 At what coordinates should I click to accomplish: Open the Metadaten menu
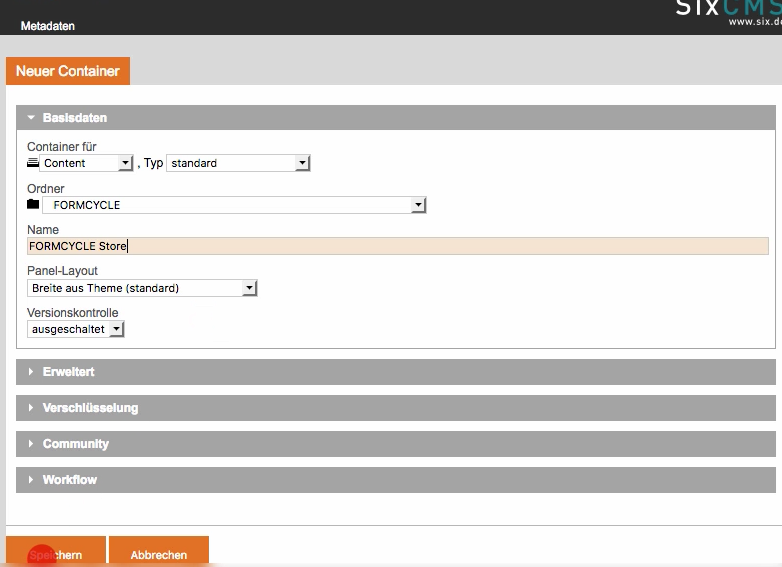pos(47,26)
